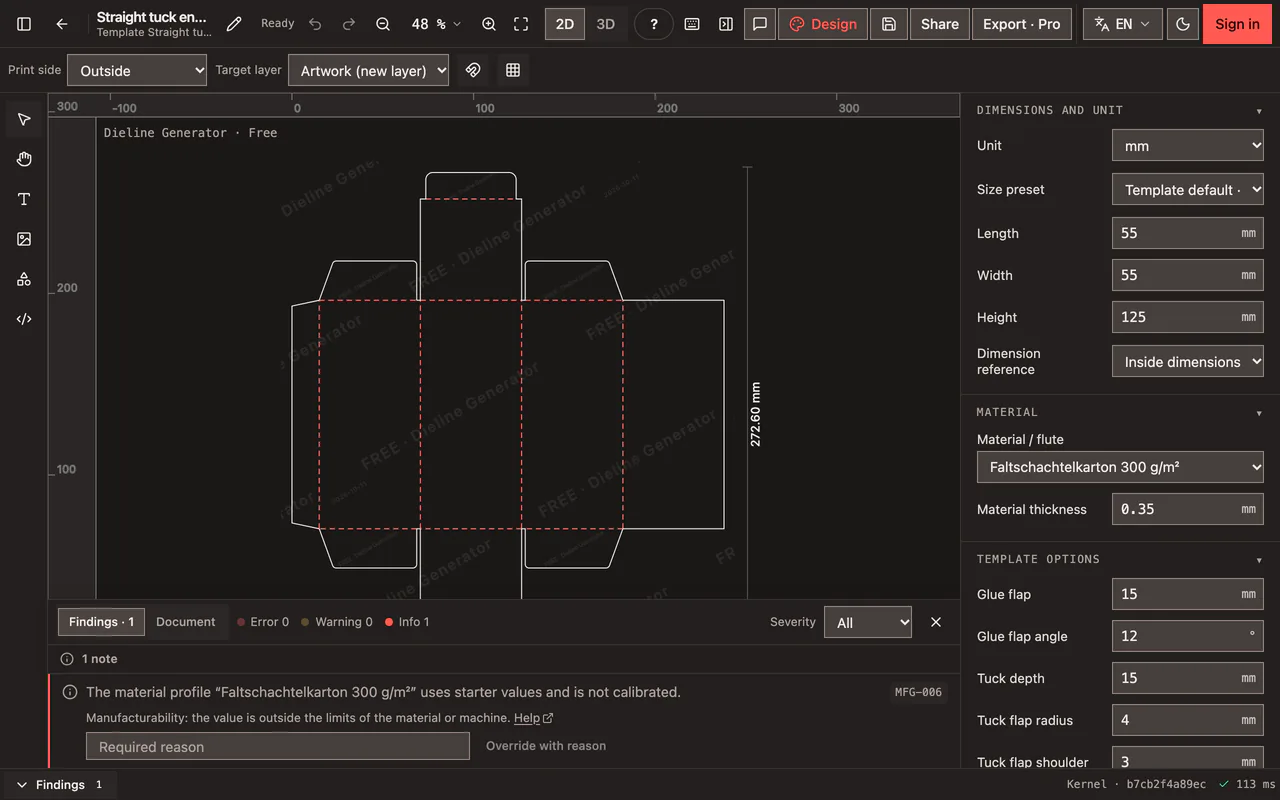
Task: Open the Unit dropdown
Action: coord(1188,145)
